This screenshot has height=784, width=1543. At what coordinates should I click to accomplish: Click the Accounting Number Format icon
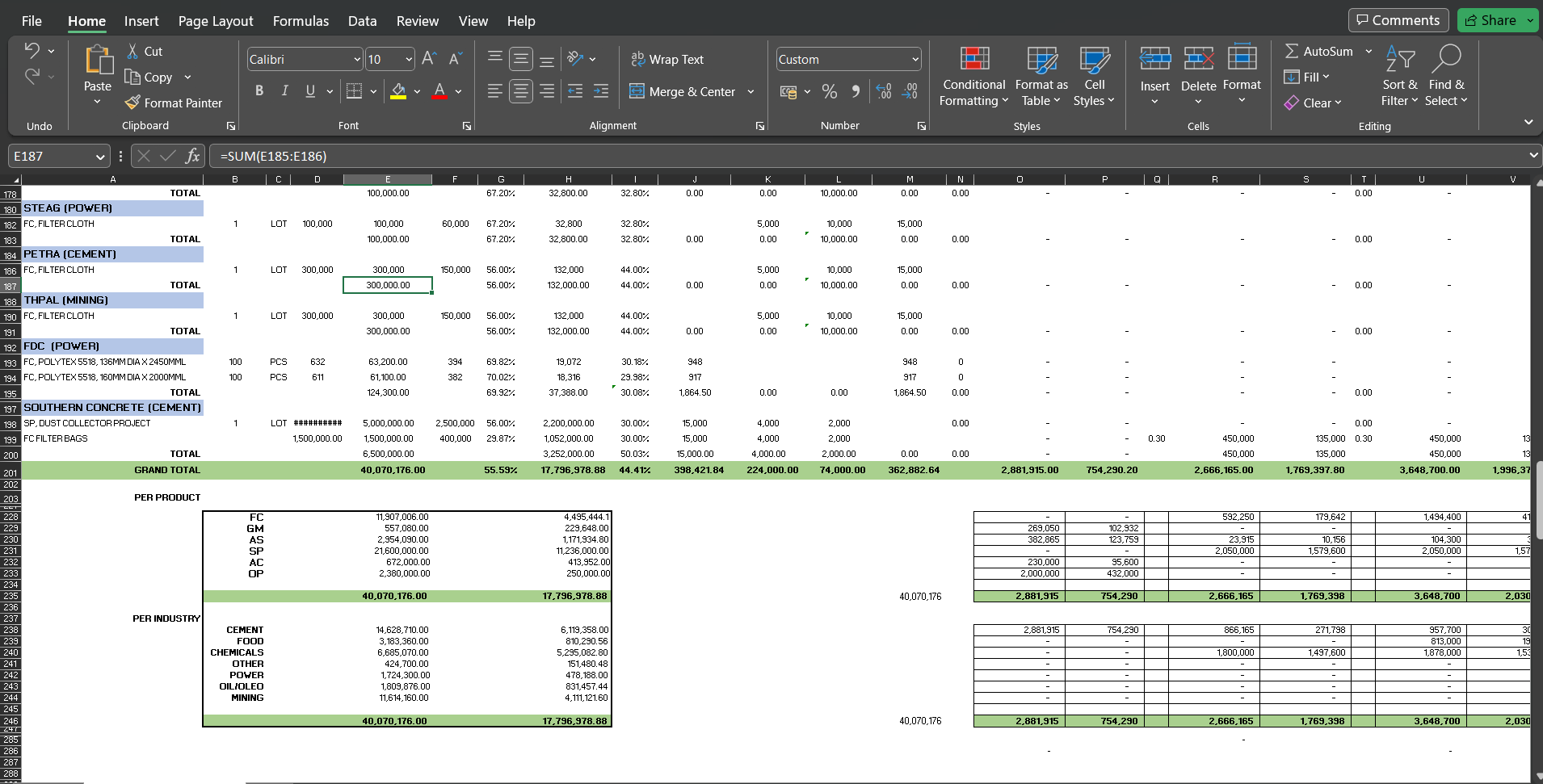[788, 91]
